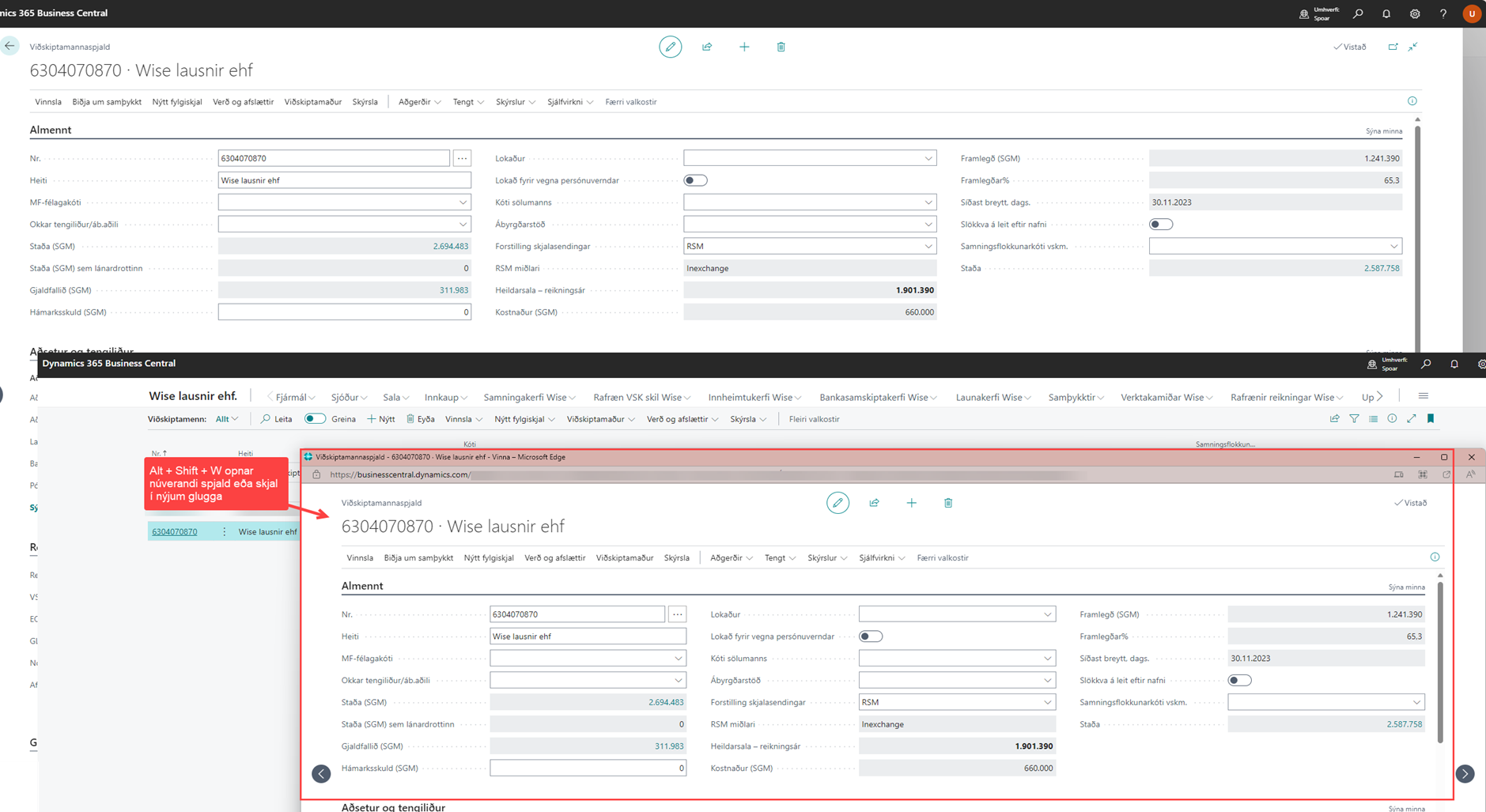This screenshot has width=1486, height=812.
Task: Open the Innkaup navigation menu
Action: pyautogui.click(x=445, y=398)
